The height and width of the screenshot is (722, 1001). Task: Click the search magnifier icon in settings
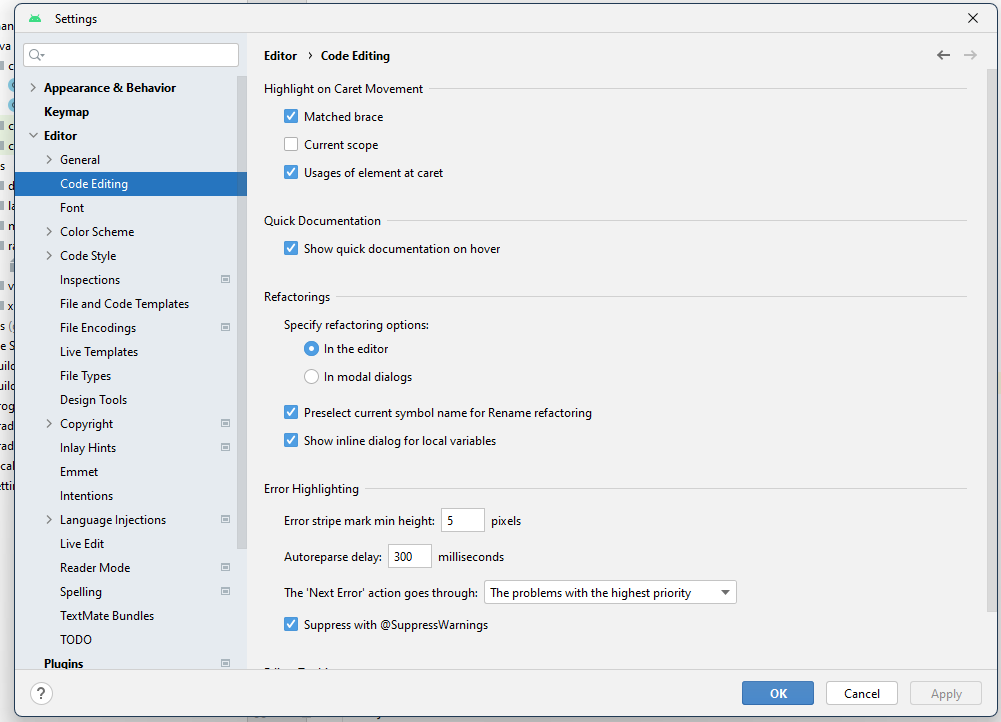[36, 55]
